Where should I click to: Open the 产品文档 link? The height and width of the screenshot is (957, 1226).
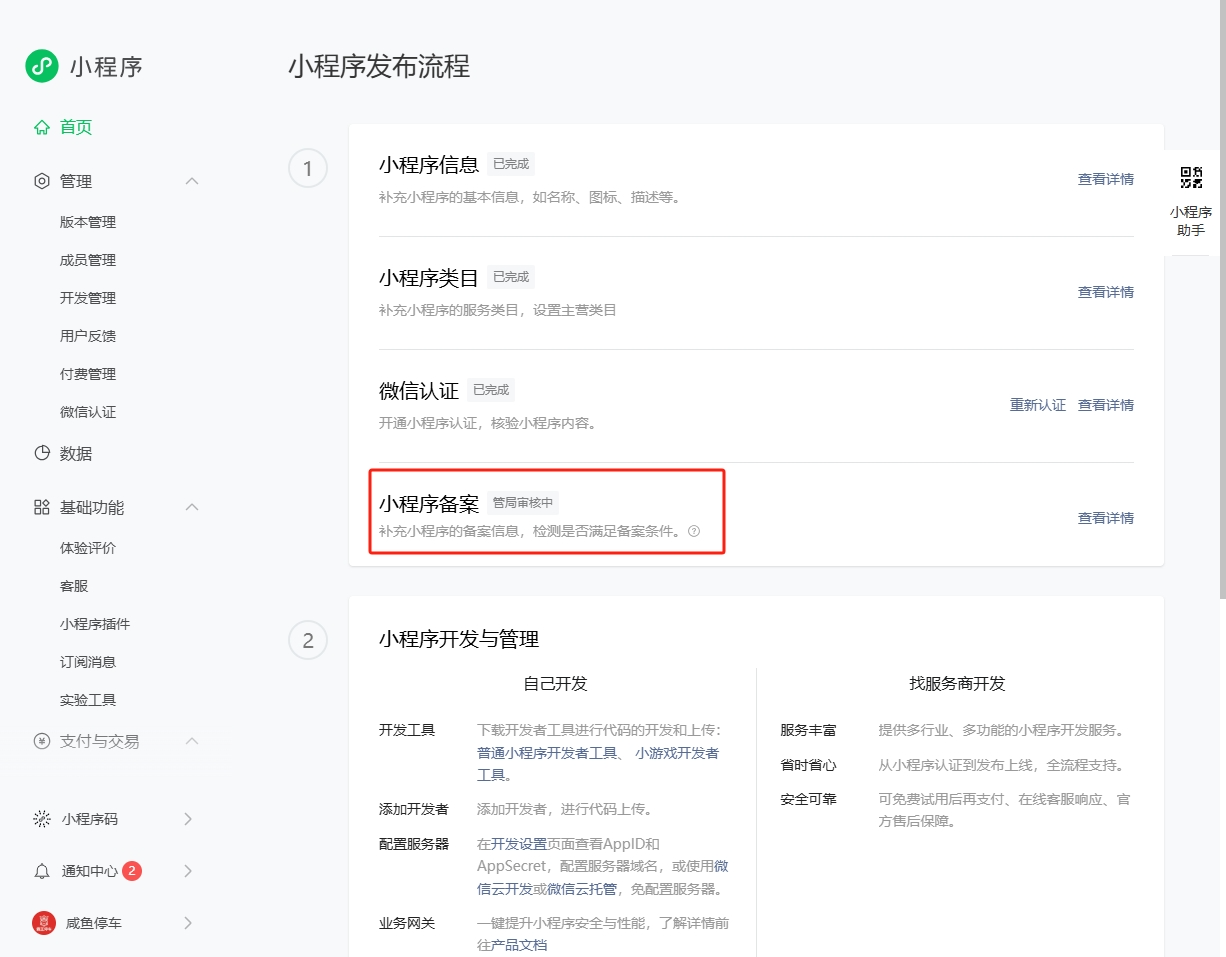point(519,945)
